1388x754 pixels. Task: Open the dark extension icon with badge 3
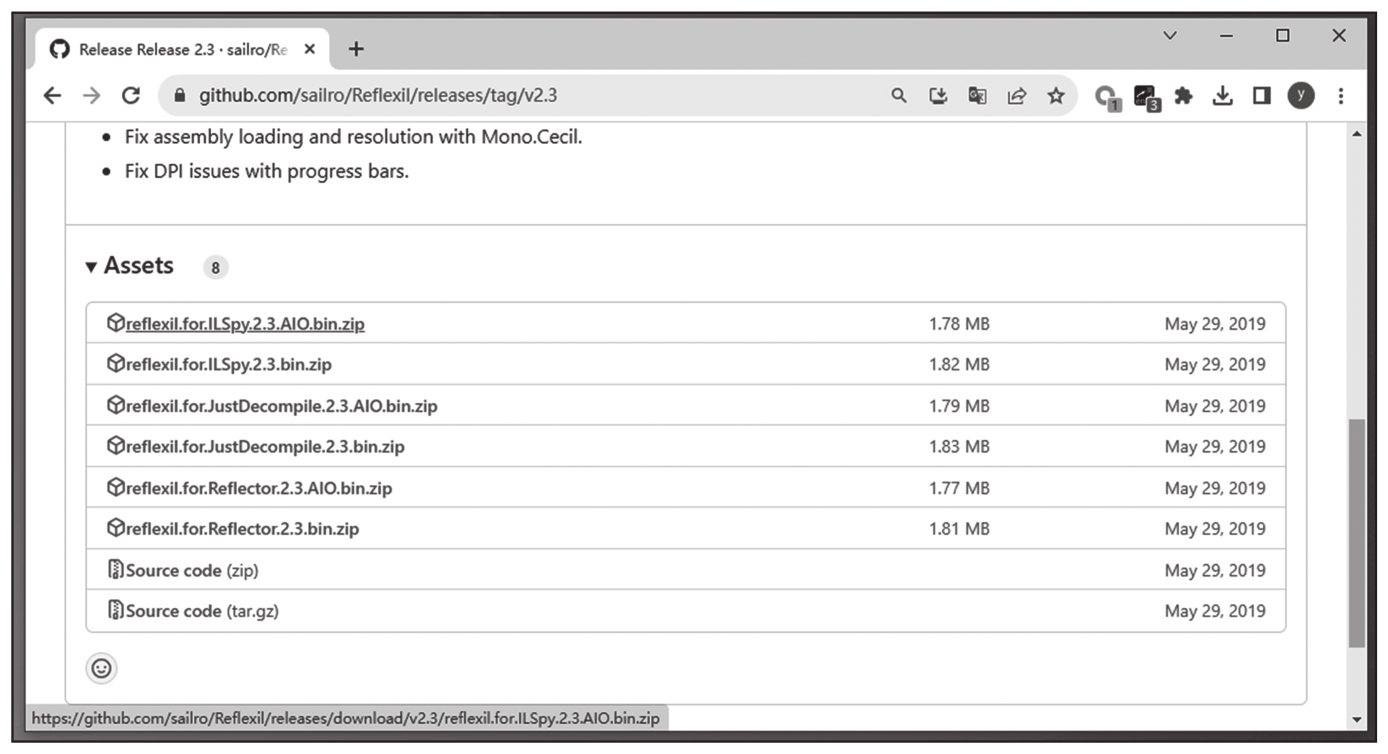tap(1146, 97)
